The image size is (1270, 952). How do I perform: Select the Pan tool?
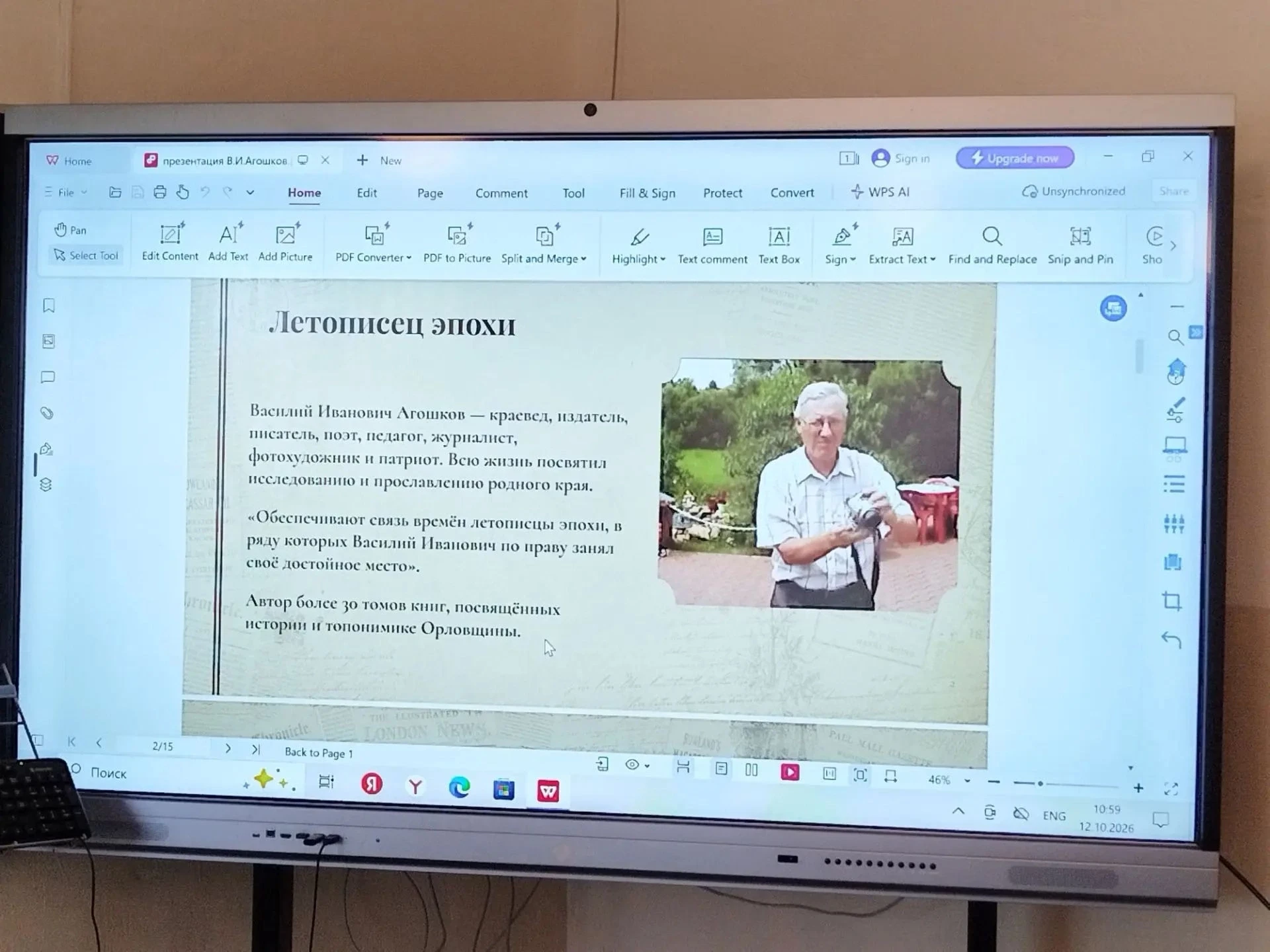pos(71,230)
